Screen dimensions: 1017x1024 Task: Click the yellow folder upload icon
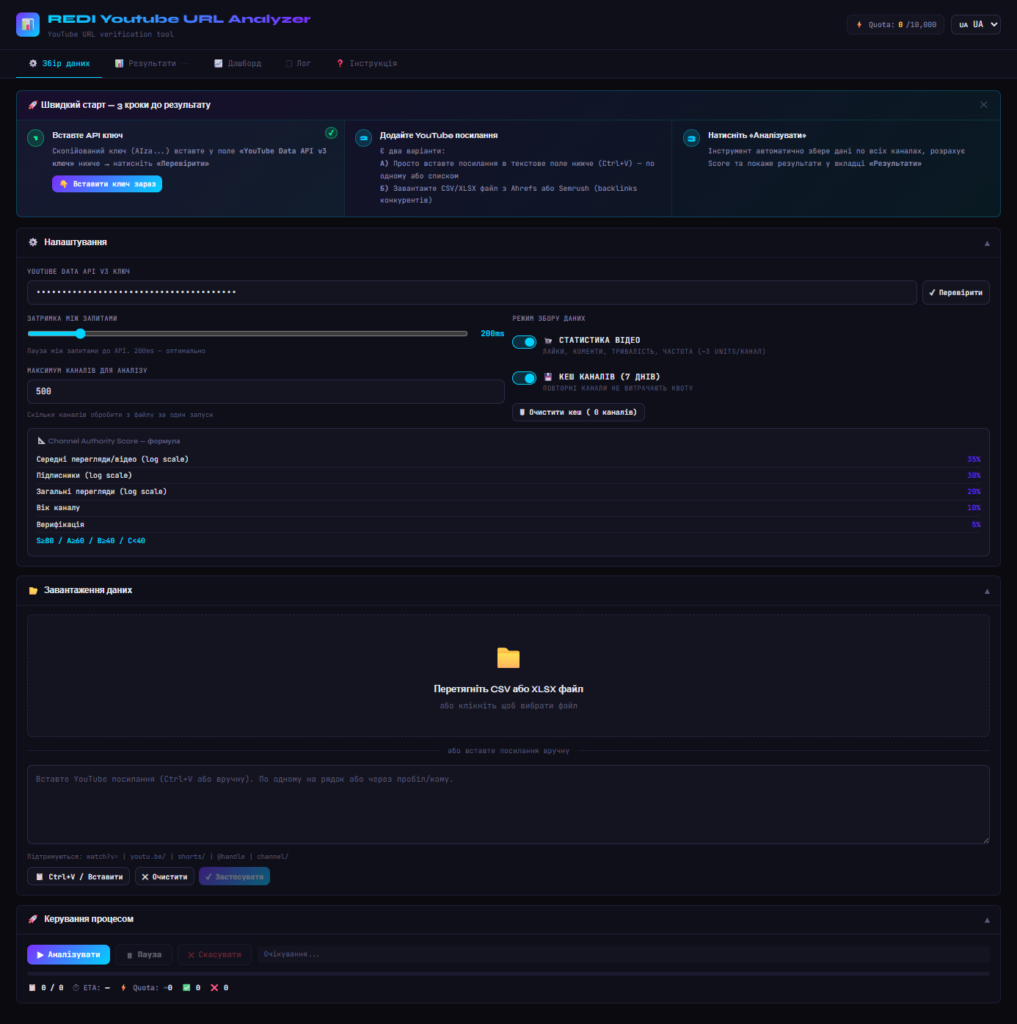[x=508, y=657]
